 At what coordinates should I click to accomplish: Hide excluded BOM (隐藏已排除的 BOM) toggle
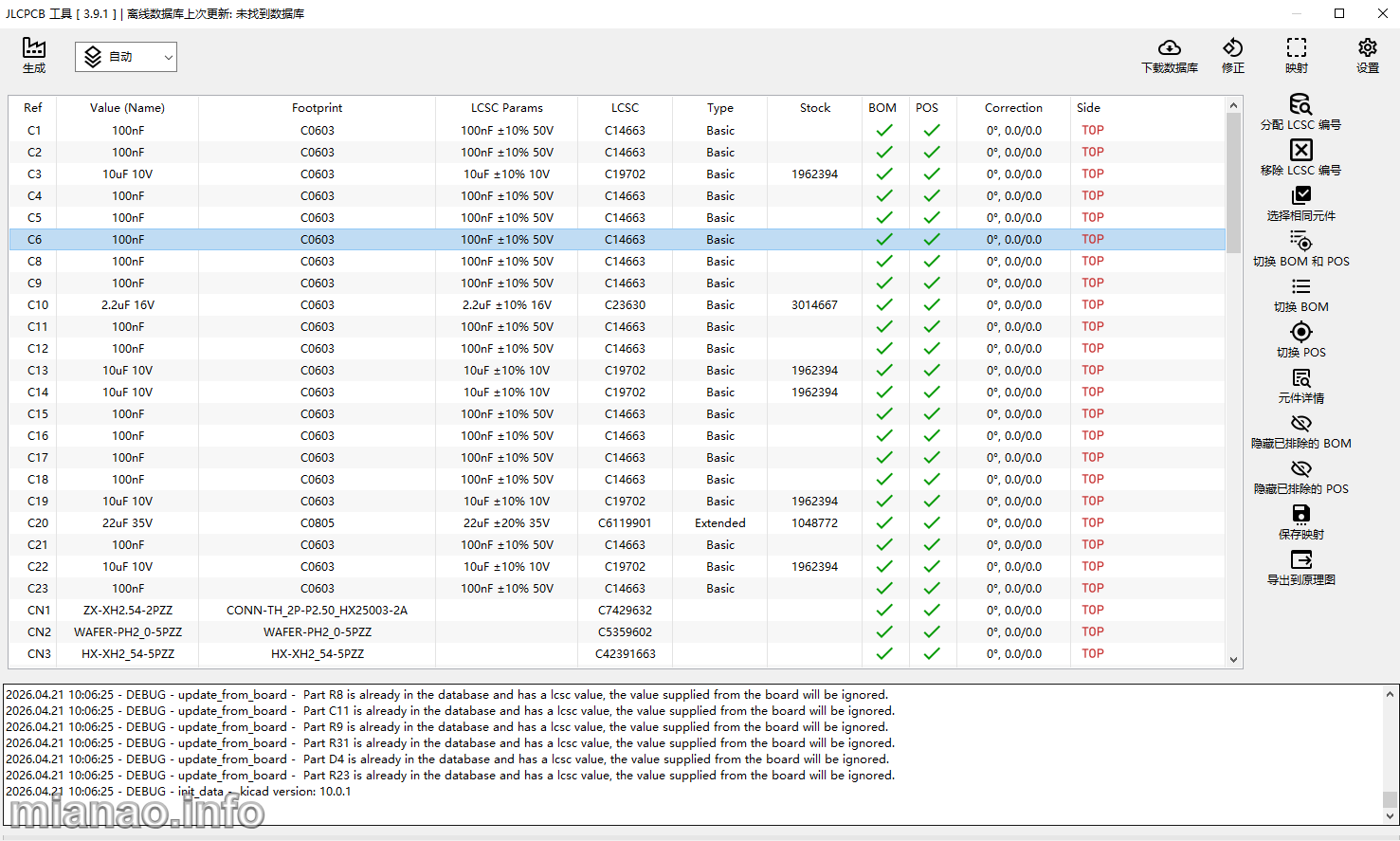pos(1300,423)
